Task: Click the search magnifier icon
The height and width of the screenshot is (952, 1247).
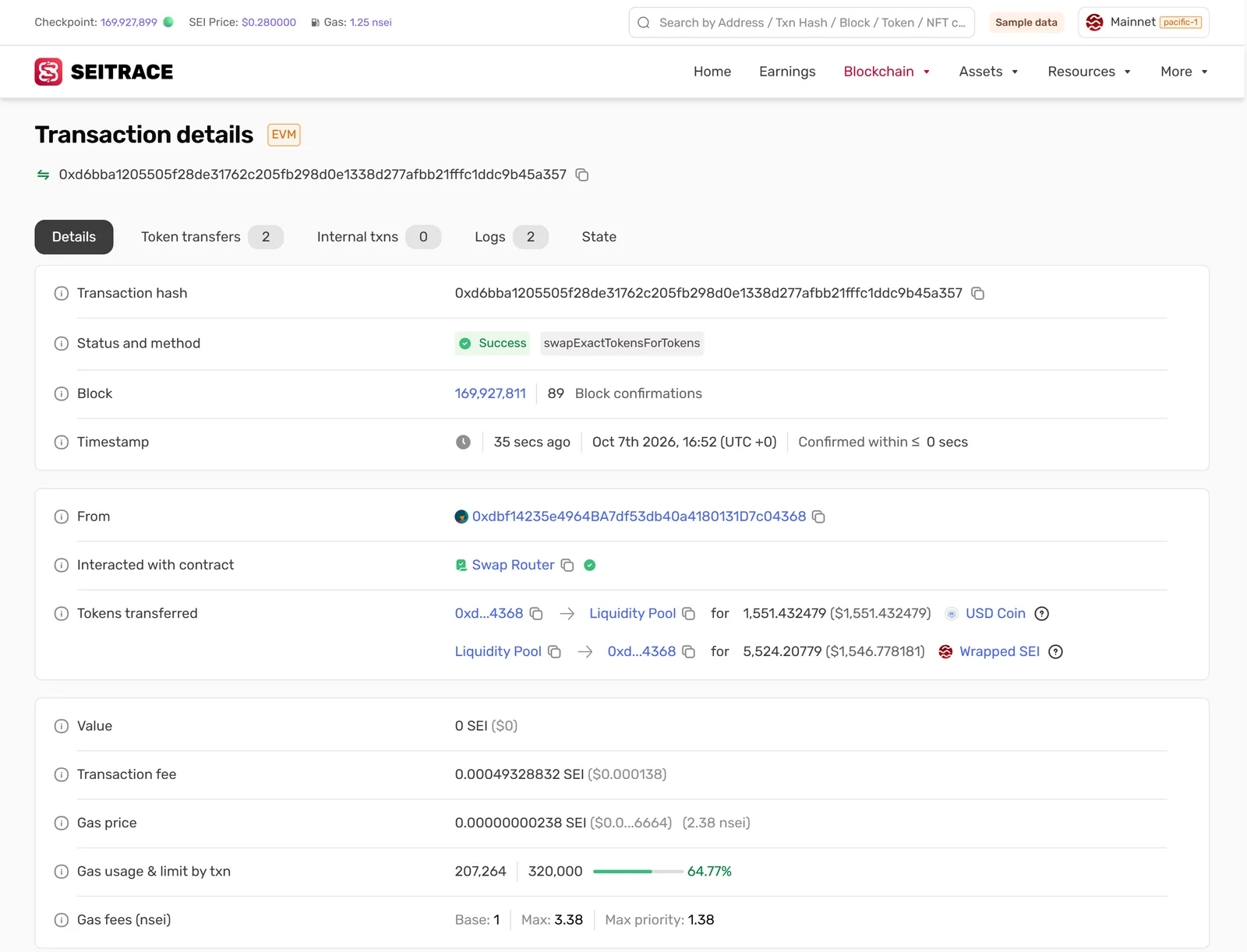Action: 644,23
